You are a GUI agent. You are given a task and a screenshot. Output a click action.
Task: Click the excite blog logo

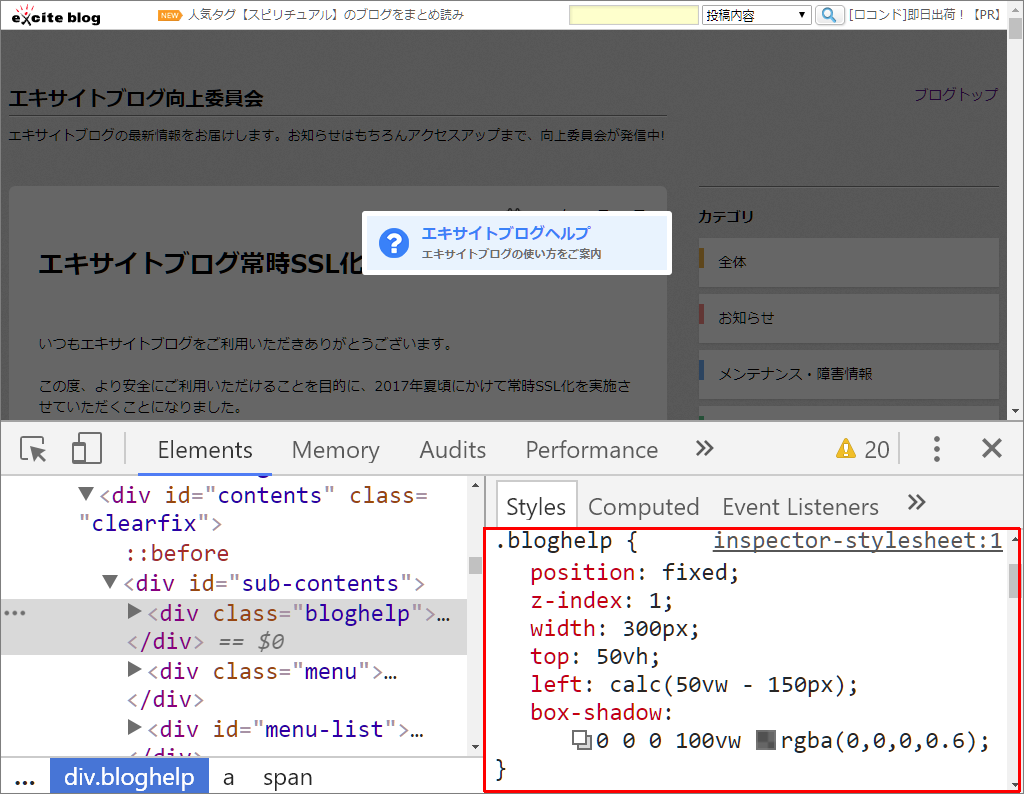pyautogui.click(x=56, y=15)
